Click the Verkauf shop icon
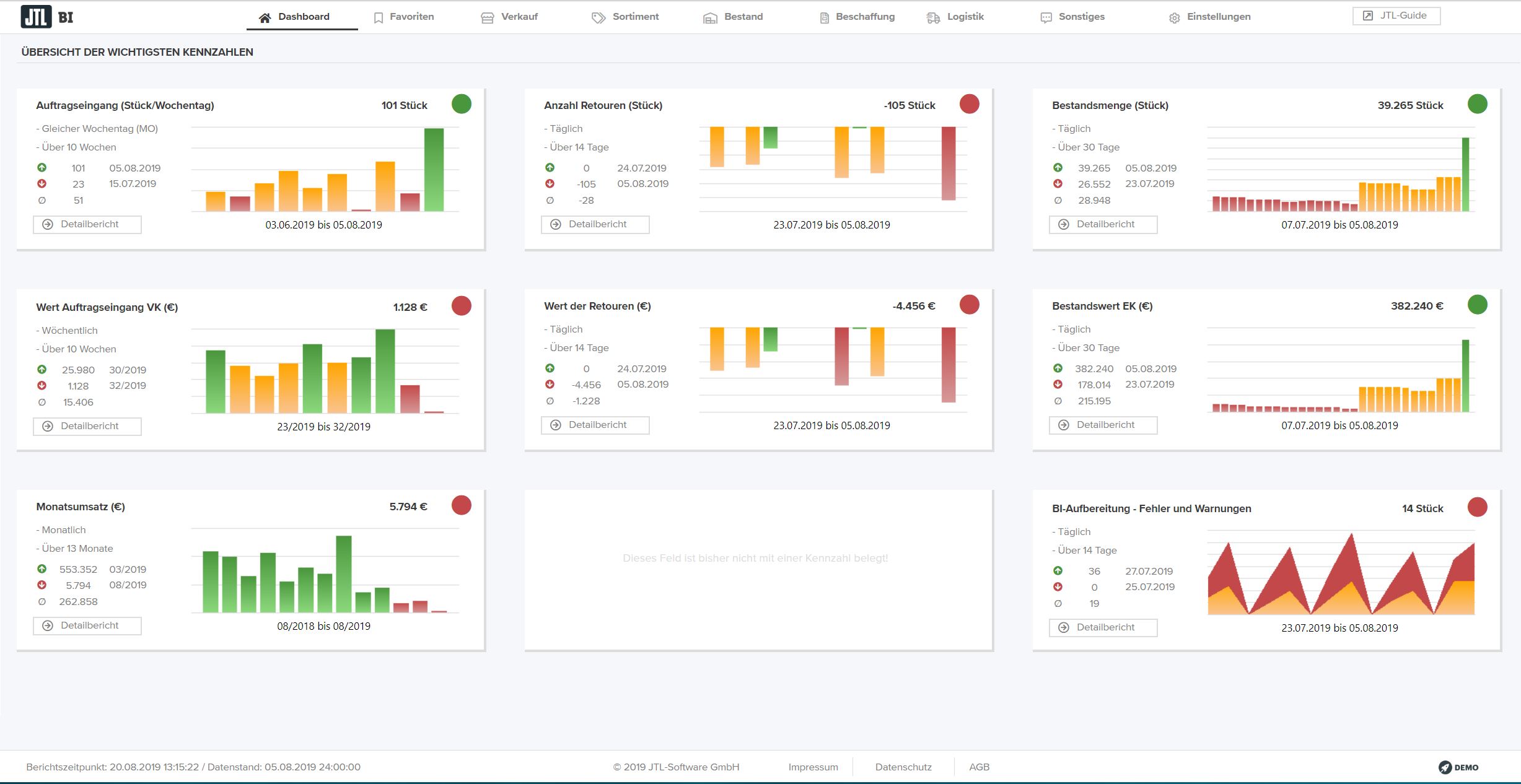Screen dimensions: 1521x784 tap(488, 18)
